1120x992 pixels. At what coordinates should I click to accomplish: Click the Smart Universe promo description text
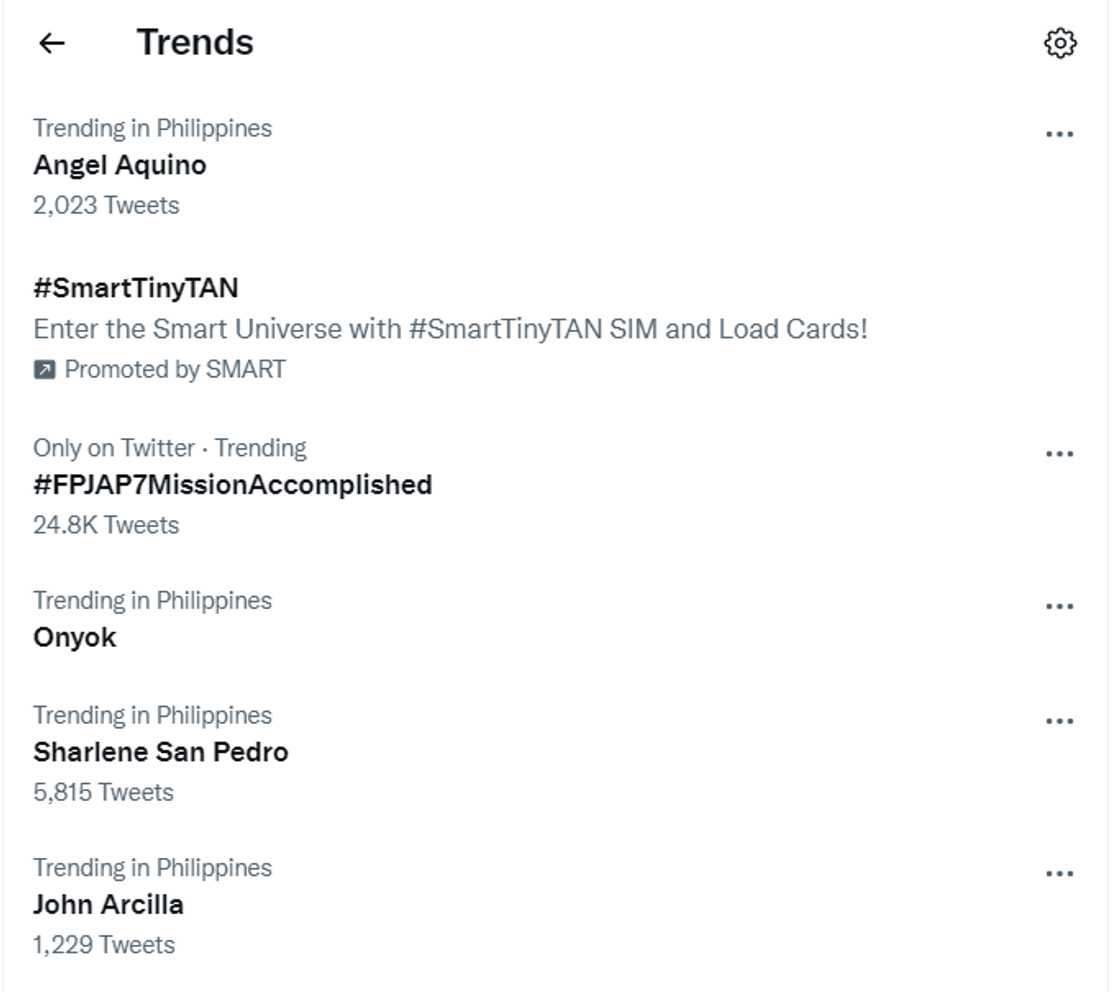(450, 329)
